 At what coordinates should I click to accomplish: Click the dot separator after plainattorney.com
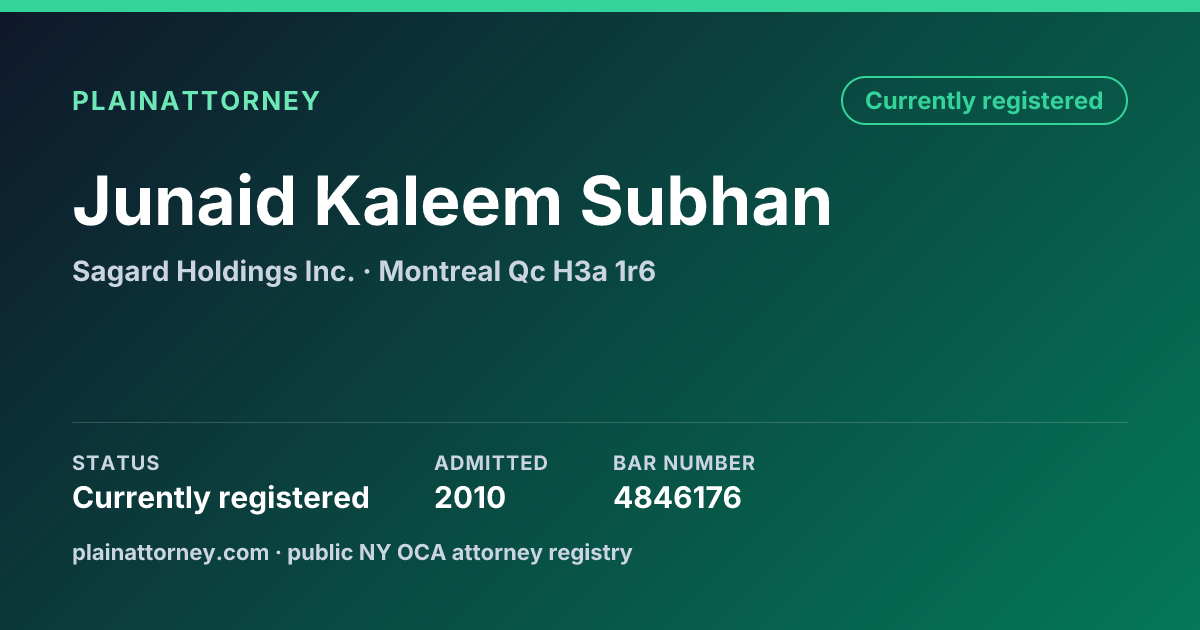[x=278, y=553]
